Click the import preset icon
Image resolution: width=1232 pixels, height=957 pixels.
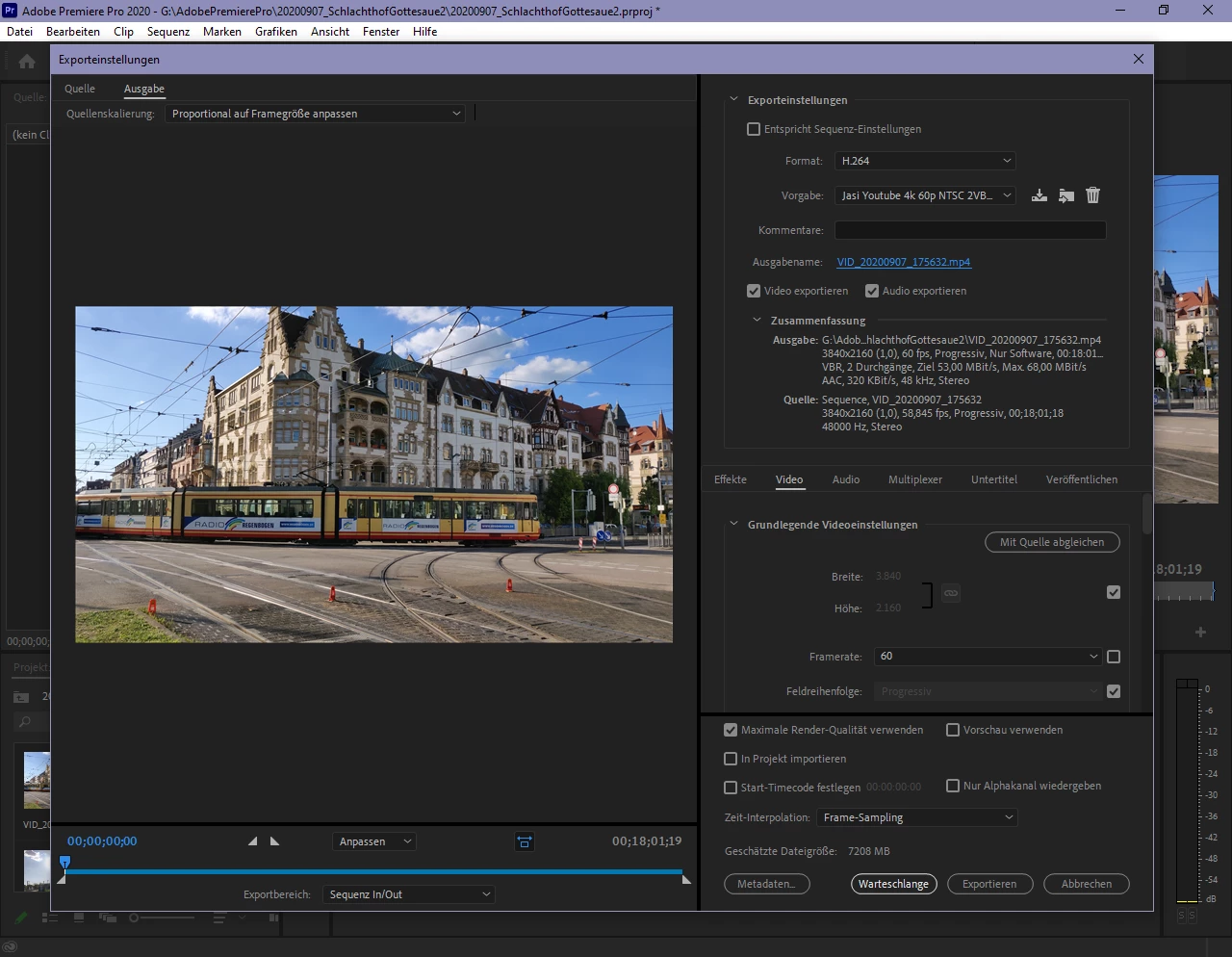click(x=1066, y=195)
